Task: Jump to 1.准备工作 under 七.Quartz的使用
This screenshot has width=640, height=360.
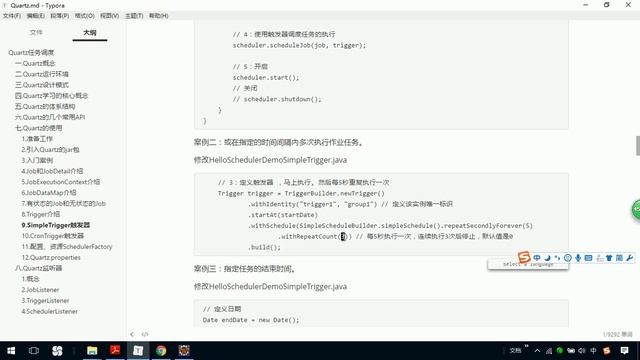Action: (37, 139)
